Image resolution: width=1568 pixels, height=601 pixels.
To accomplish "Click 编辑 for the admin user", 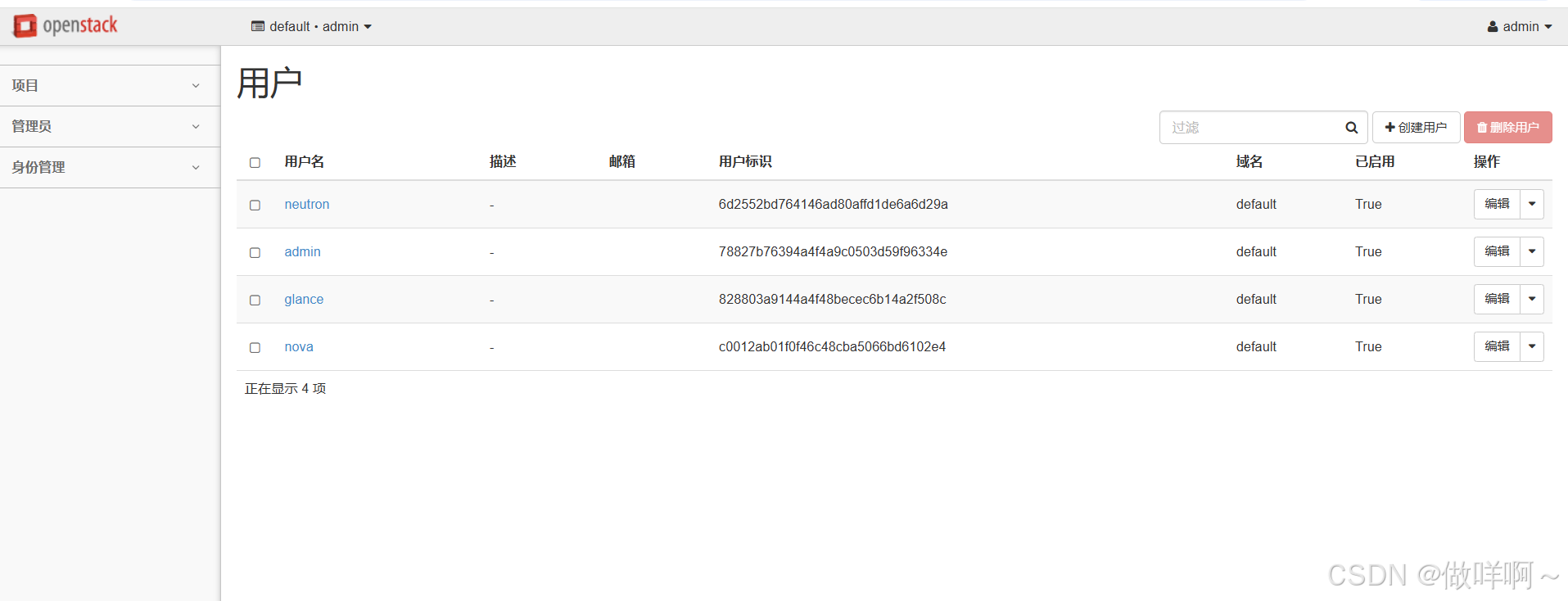I will (1497, 251).
